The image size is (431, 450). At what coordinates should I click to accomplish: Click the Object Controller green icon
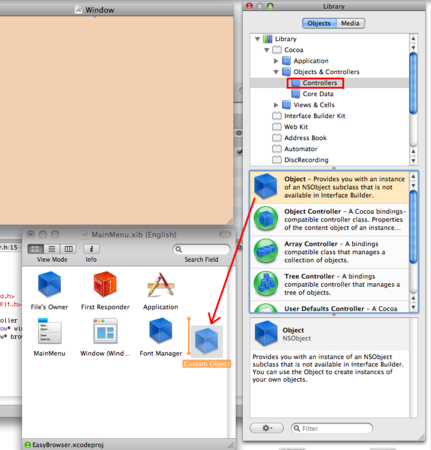[266, 219]
